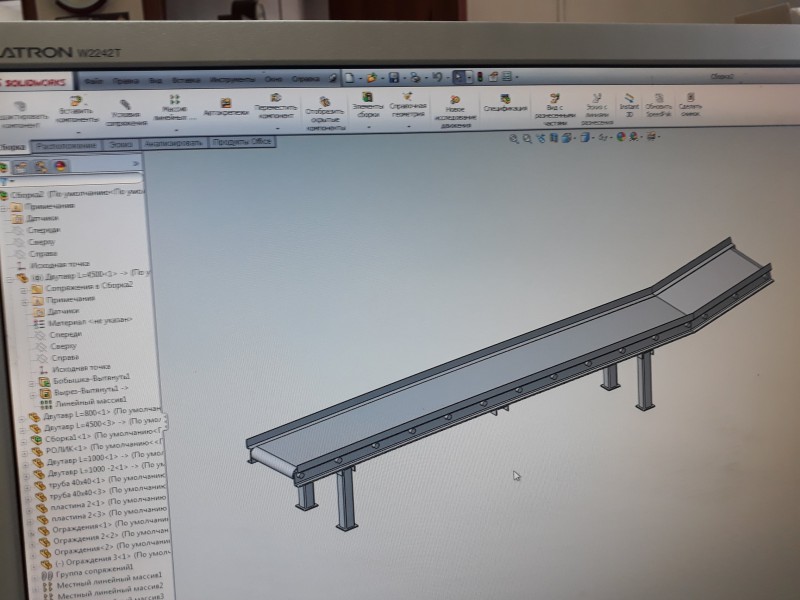
Task: Switch to the Расположение tab
Action: [x=66, y=145]
